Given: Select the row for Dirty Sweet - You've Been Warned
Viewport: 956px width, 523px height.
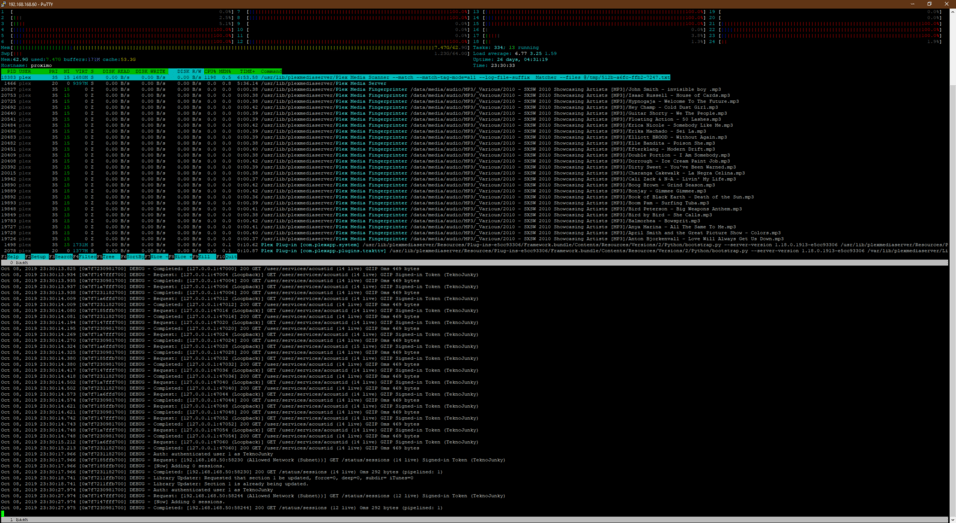Looking at the screenshot, I should 371,167.
